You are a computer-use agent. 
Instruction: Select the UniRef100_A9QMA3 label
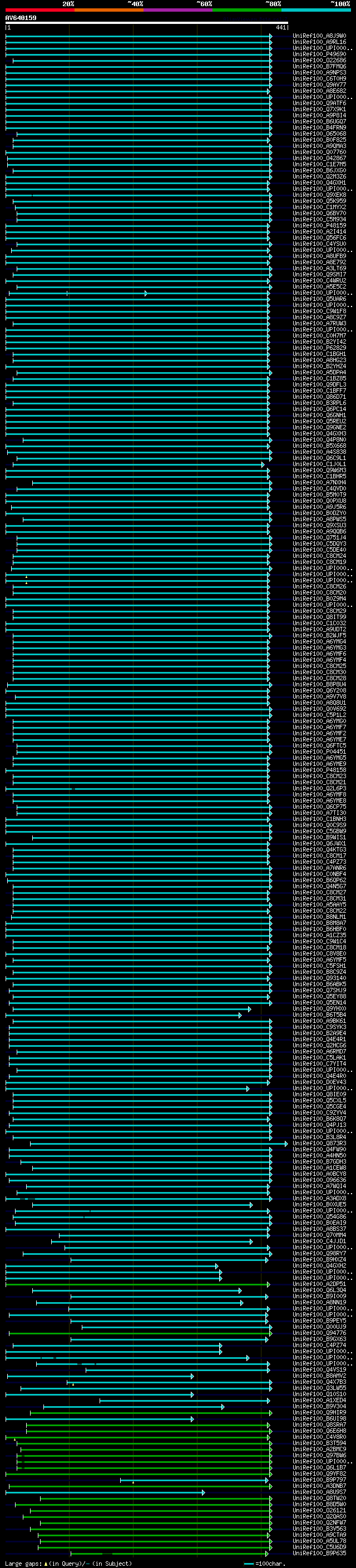(x=319, y=146)
